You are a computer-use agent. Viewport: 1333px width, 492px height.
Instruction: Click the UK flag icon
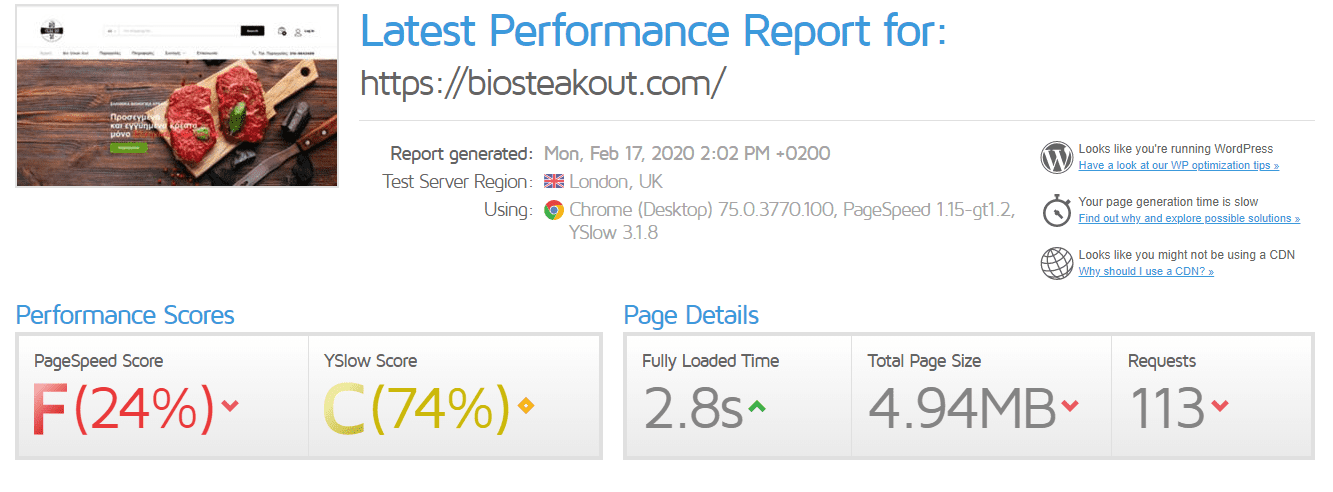(554, 182)
